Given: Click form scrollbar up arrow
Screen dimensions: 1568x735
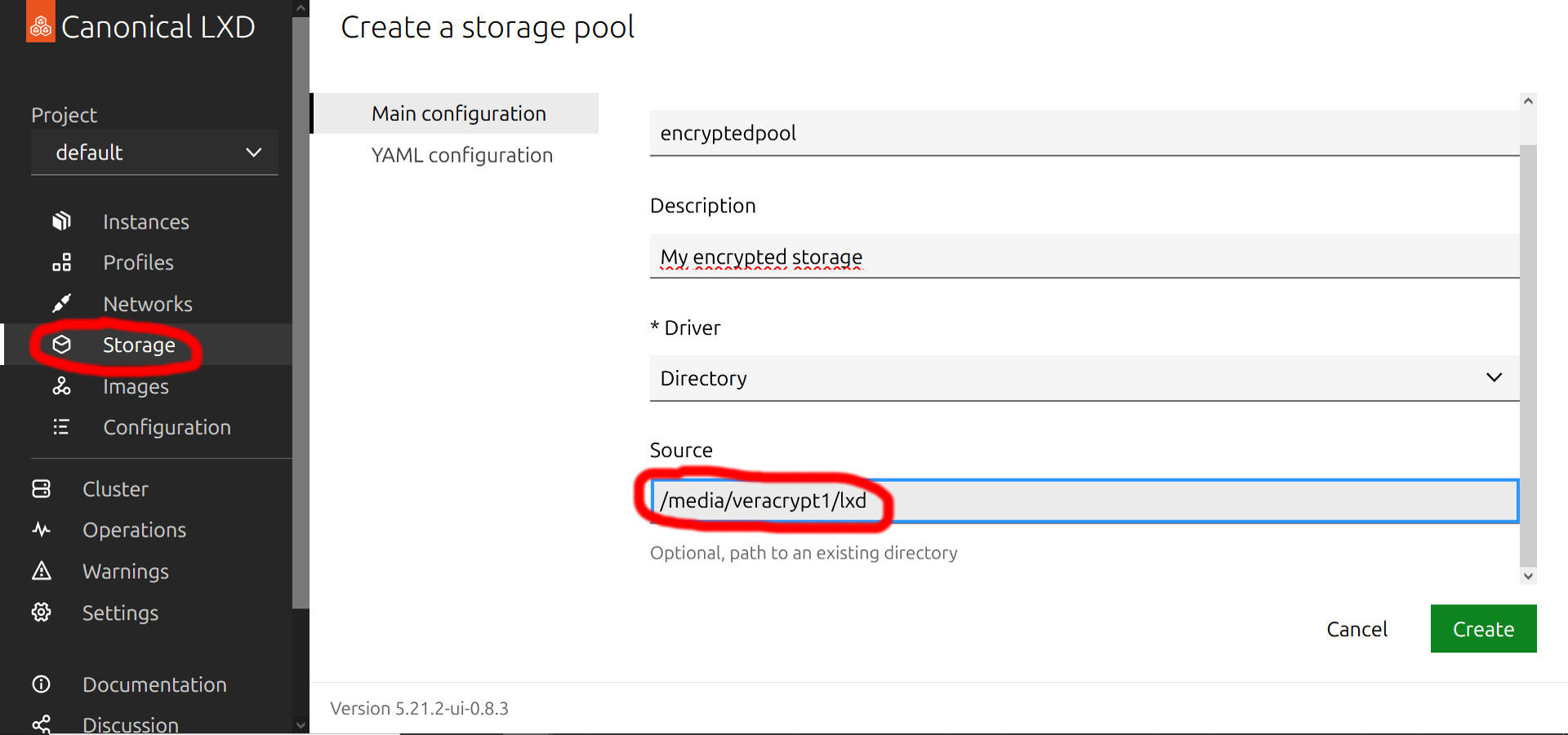Looking at the screenshot, I should tap(1528, 101).
